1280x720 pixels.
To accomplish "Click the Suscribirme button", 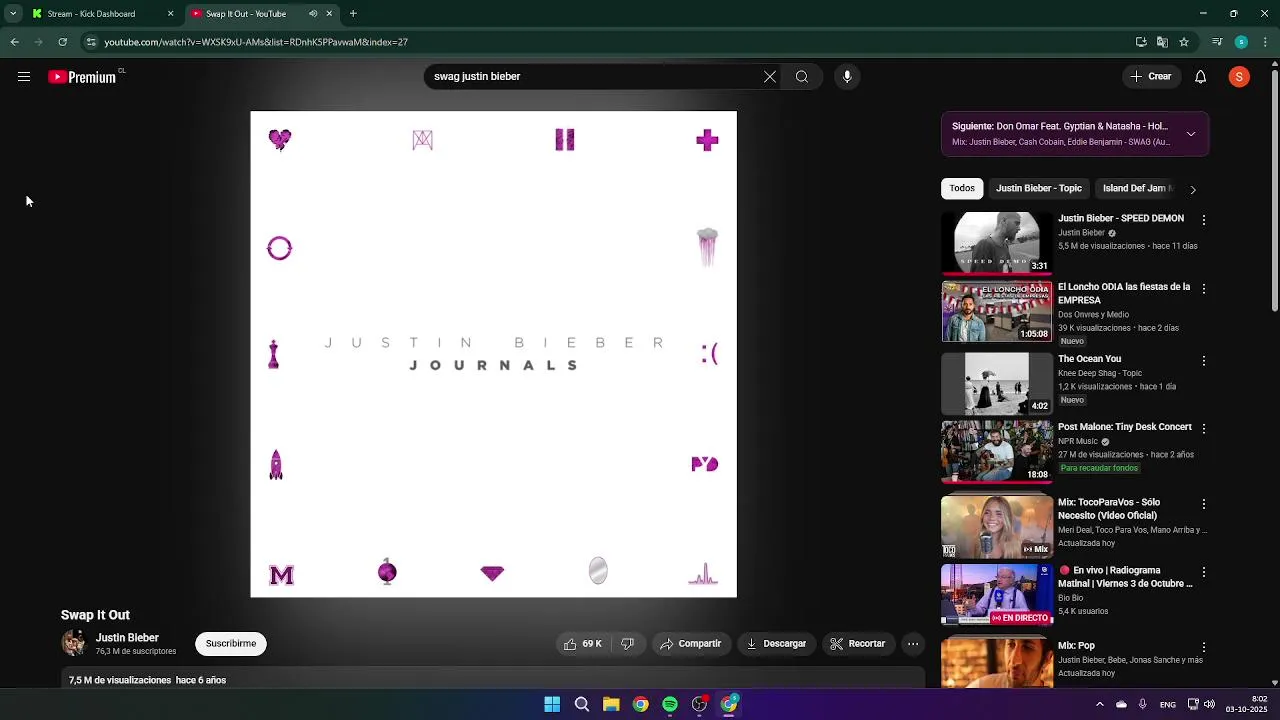I will (x=231, y=644).
